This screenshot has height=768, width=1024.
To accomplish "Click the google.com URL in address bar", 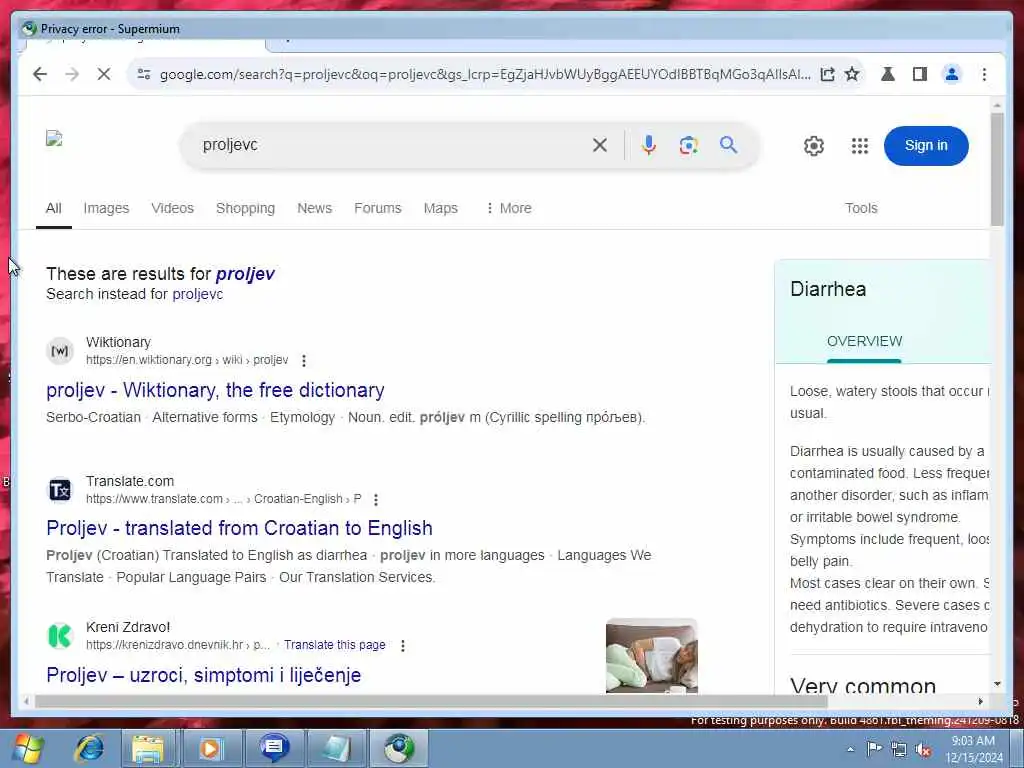I will [485, 74].
